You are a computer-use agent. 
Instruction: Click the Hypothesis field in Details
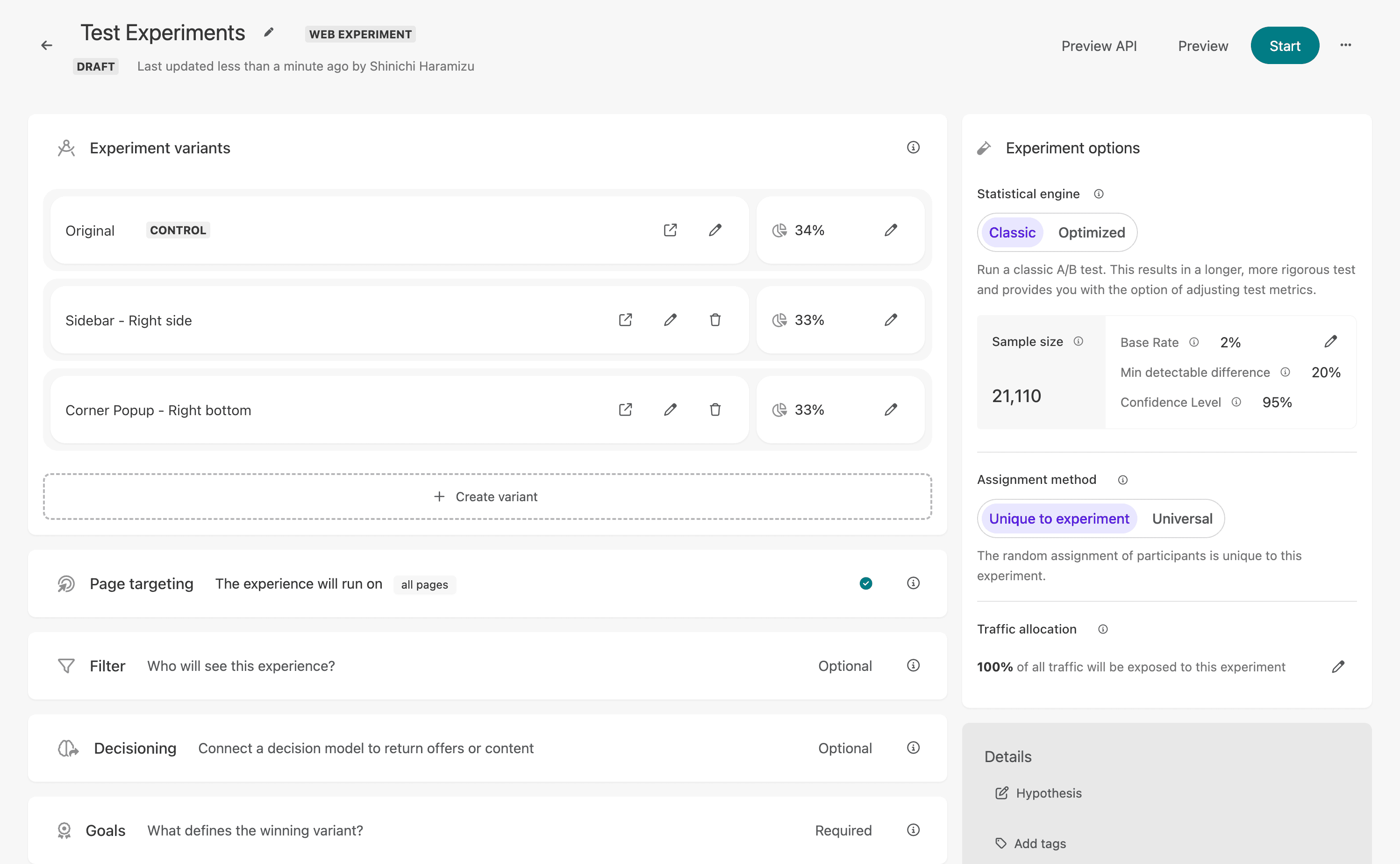[x=1048, y=793]
